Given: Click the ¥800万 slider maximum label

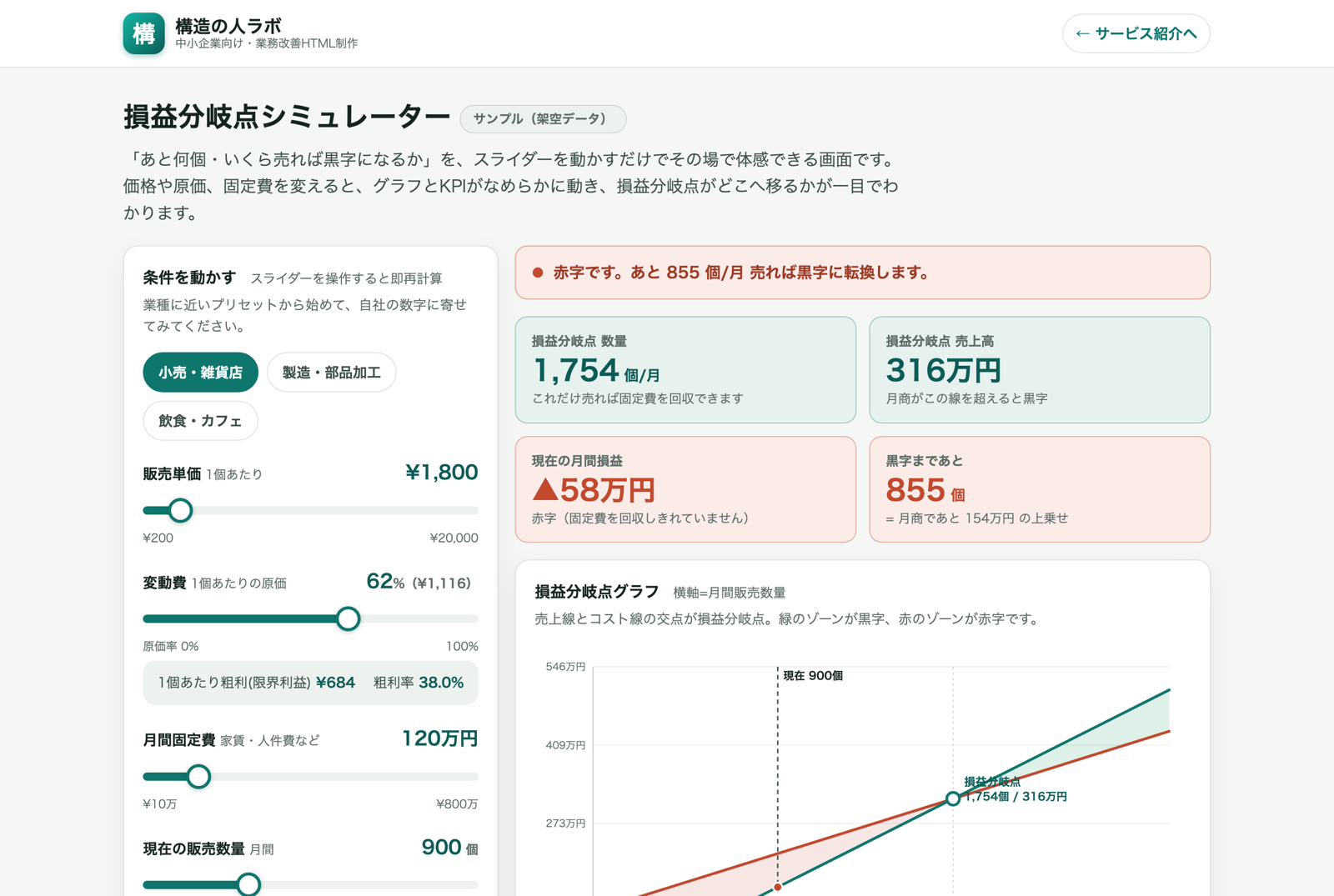Looking at the screenshot, I should point(457,804).
